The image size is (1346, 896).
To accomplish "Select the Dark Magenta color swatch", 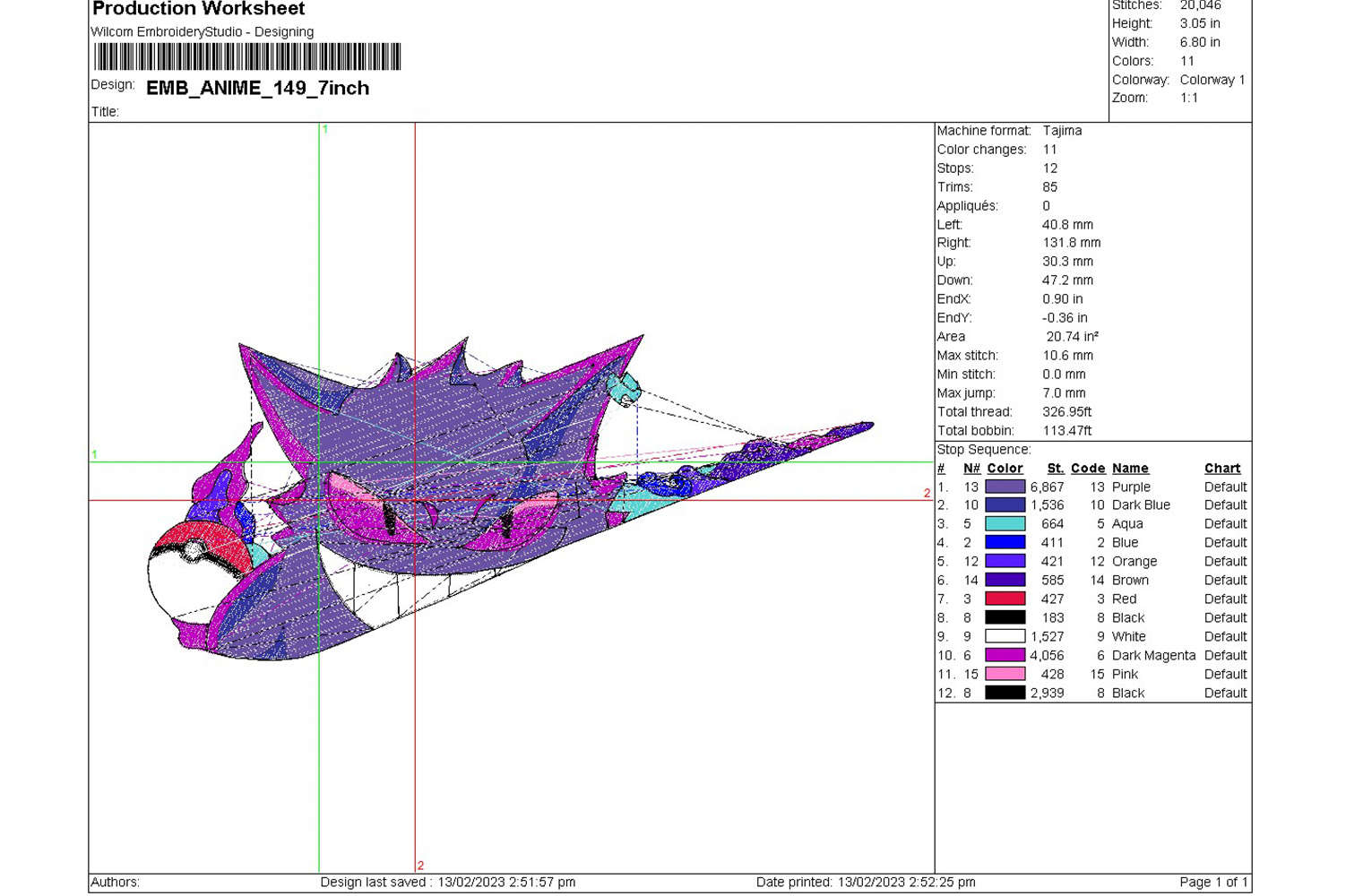I will pyautogui.click(x=1005, y=655).
